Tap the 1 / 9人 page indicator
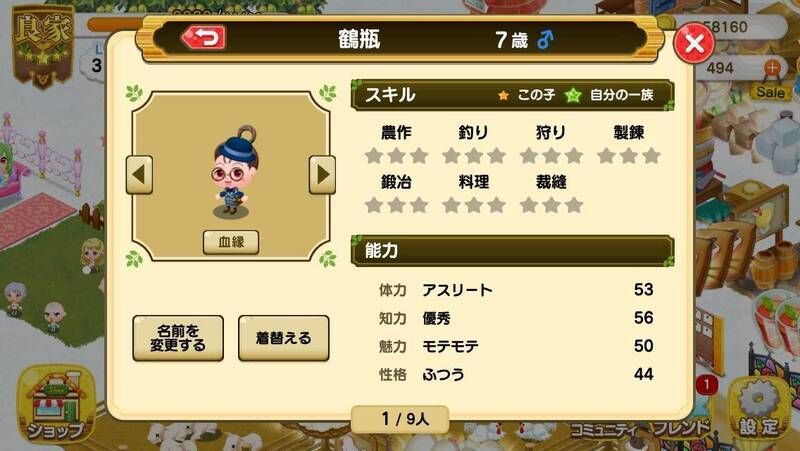The height and width of the screenshot is (451, 800). tap(401, 419)
